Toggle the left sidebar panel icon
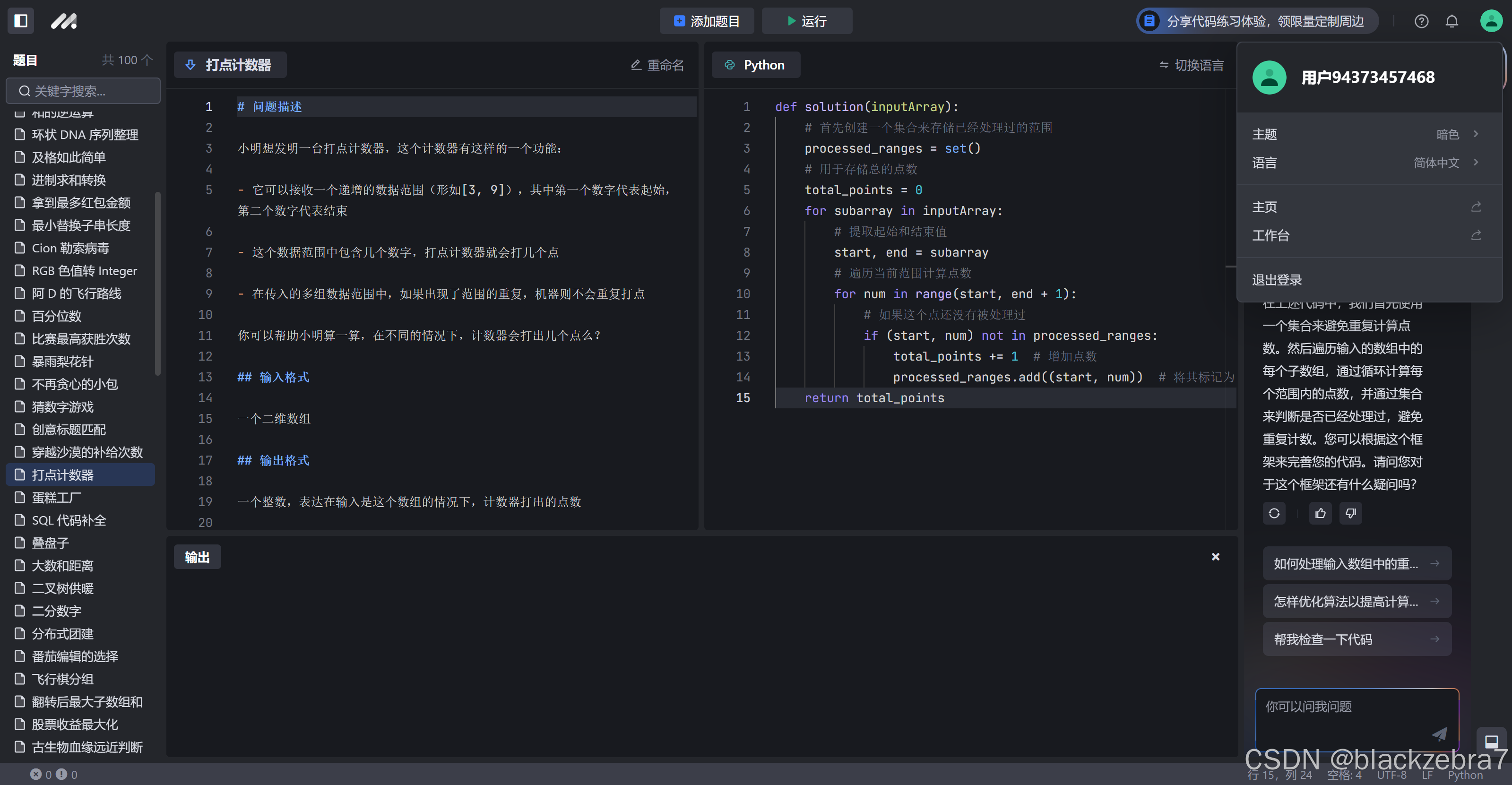This screenshot has width=1512, height=785. [x=20, y=21]
